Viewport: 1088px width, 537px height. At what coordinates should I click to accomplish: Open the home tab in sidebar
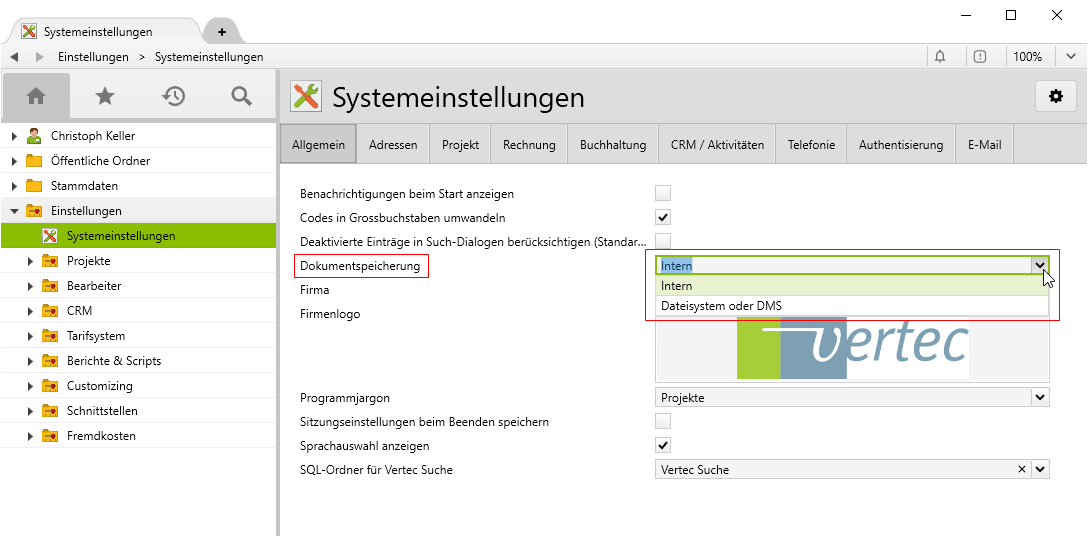[x=36, y=96]
